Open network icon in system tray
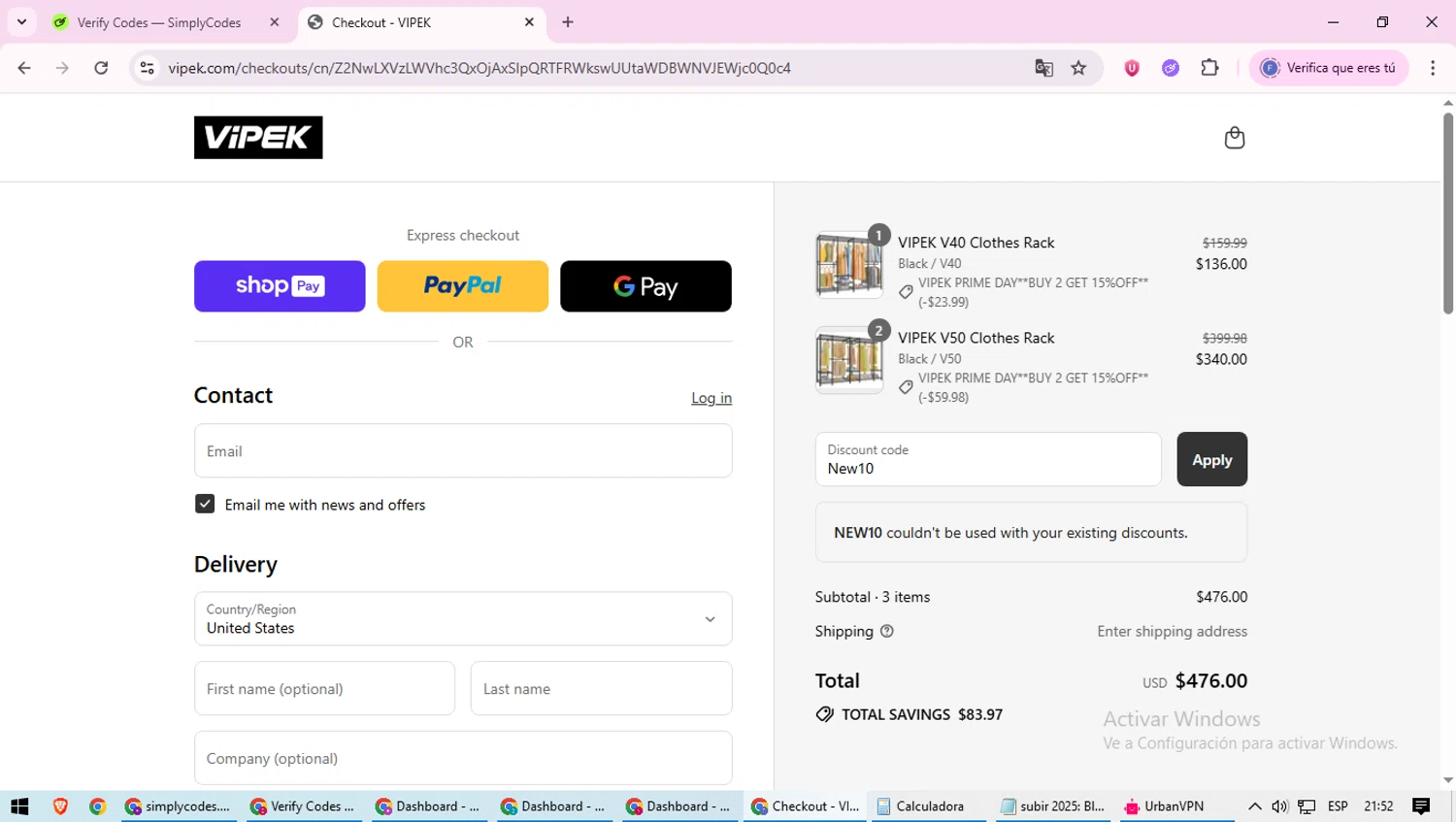This screenshot has width=1456, height=822. click(x=1307, y=806)
